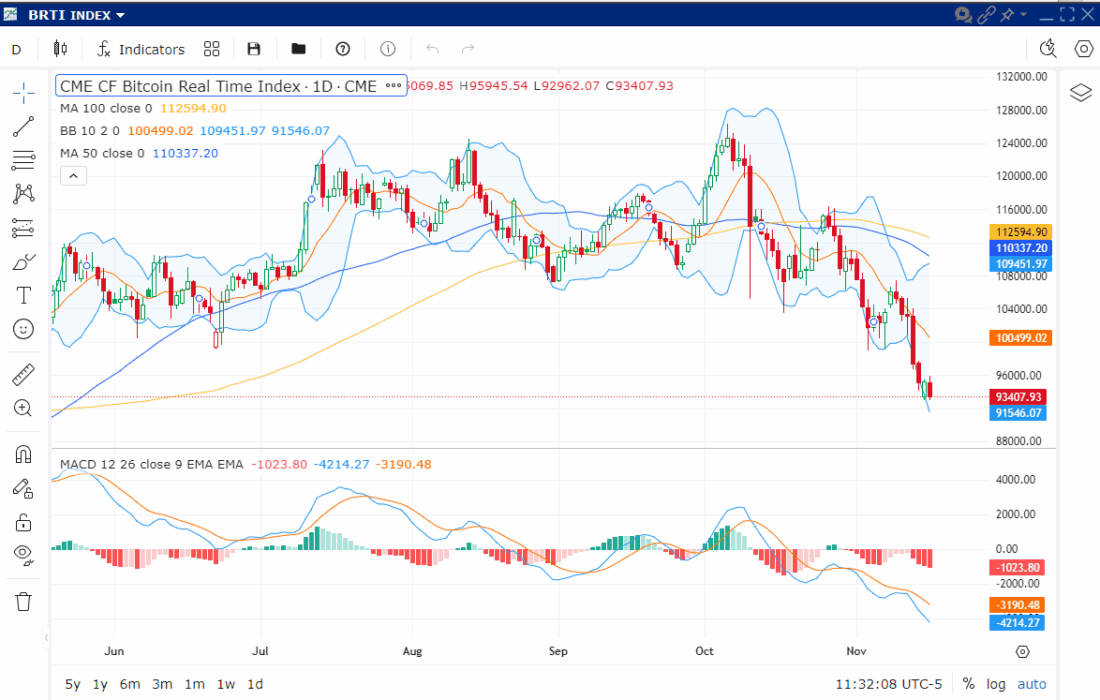The width and height of the screenshot is (1100, 700).
Task: Collapse the indicator legend arrow
Action: click(72, 176)
